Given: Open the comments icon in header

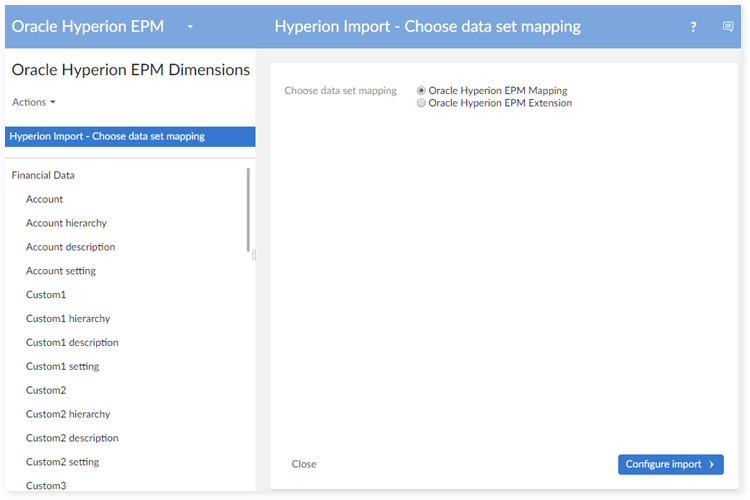Looking at the screenshot, I should [x=728, y=27].
